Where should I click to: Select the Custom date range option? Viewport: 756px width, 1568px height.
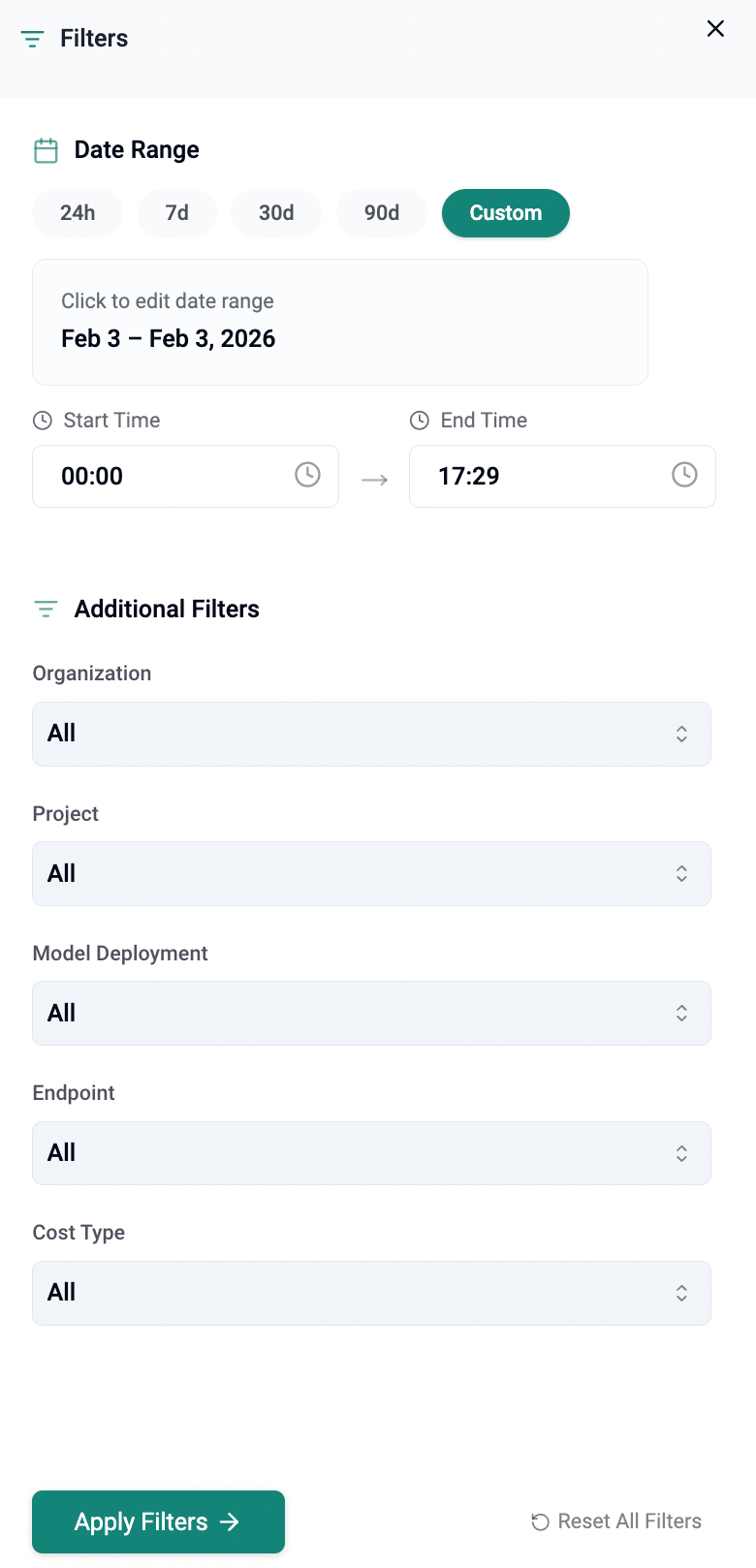[x=505, y=213]
